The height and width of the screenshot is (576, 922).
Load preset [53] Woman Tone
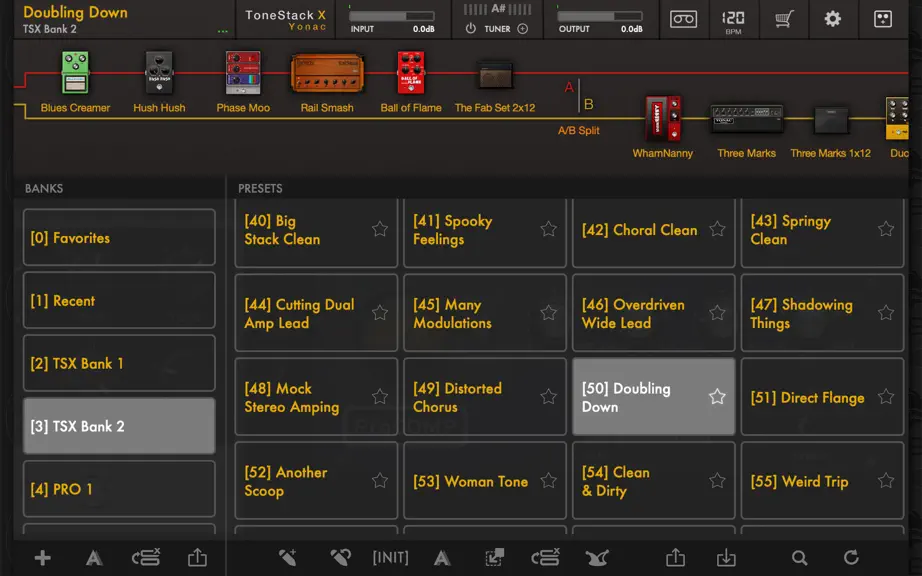point(485,481)
